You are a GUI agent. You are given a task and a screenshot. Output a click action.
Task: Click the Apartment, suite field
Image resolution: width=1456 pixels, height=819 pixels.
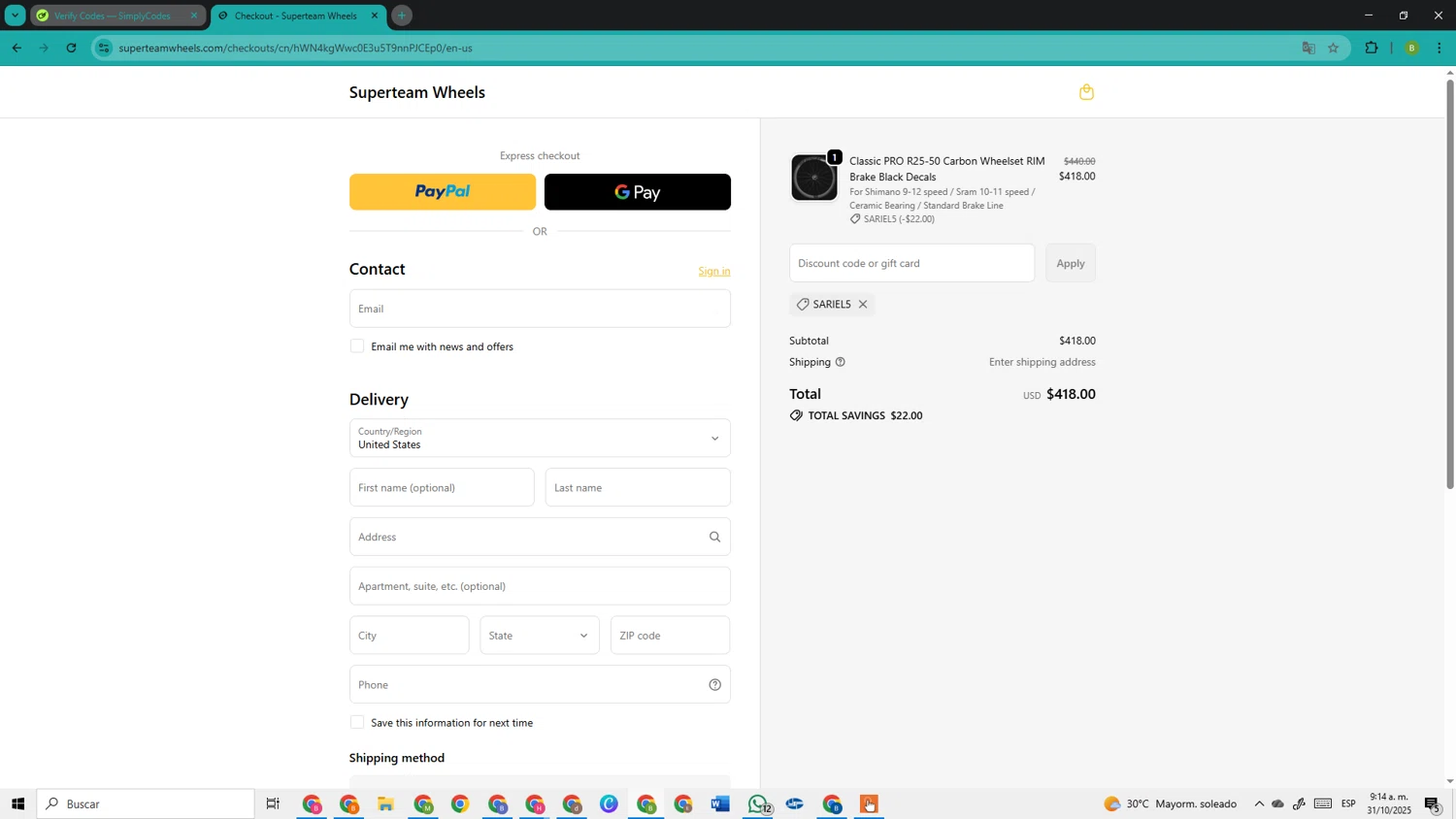tap(540, 586)
